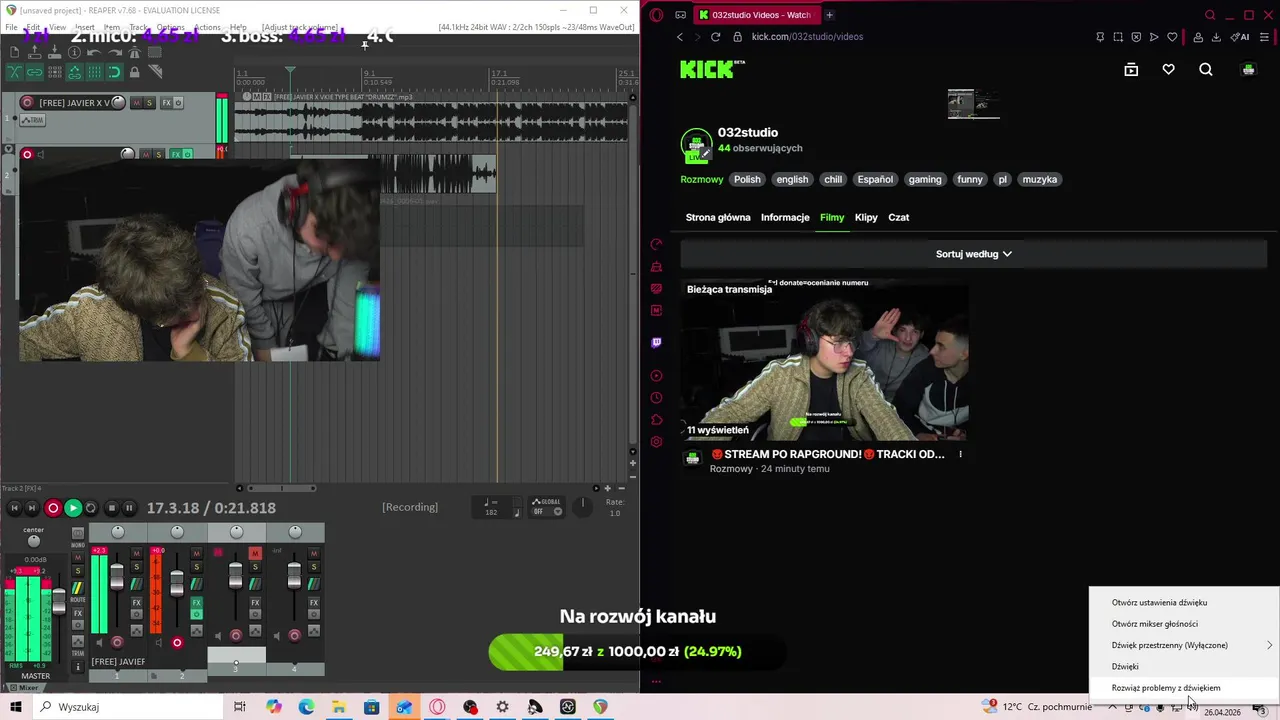
Task: Stop playback in REAPER transport
Action: 111,508
